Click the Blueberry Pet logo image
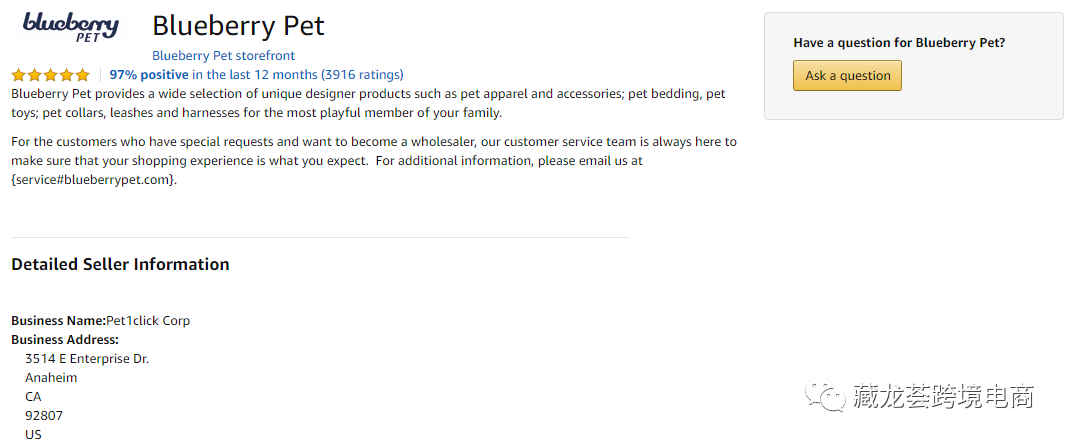Screen dimensions: 1069x443 click(x=70, y=27)
